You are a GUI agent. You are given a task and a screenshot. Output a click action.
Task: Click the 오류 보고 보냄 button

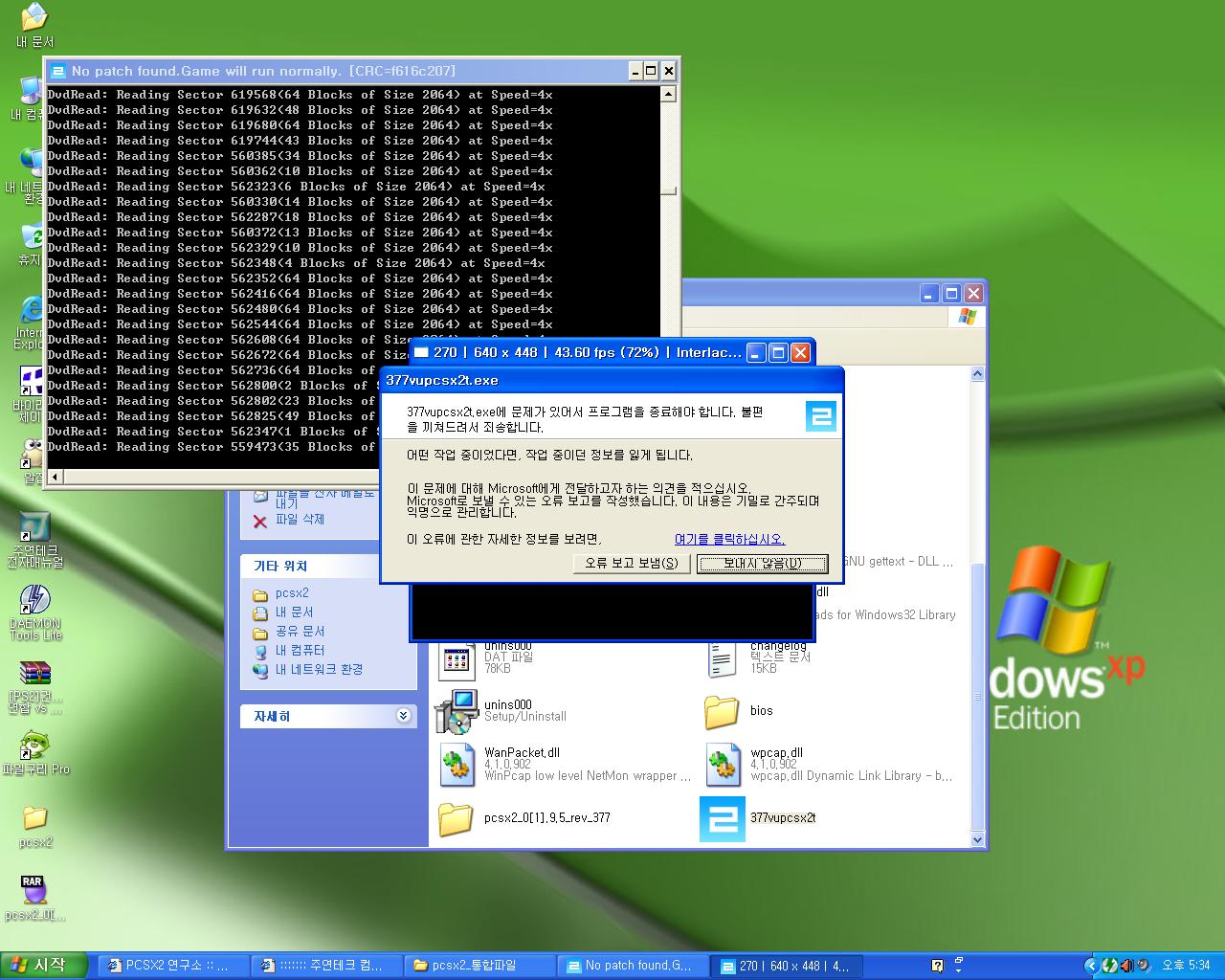pyautogui.click(x=631, y=563)
